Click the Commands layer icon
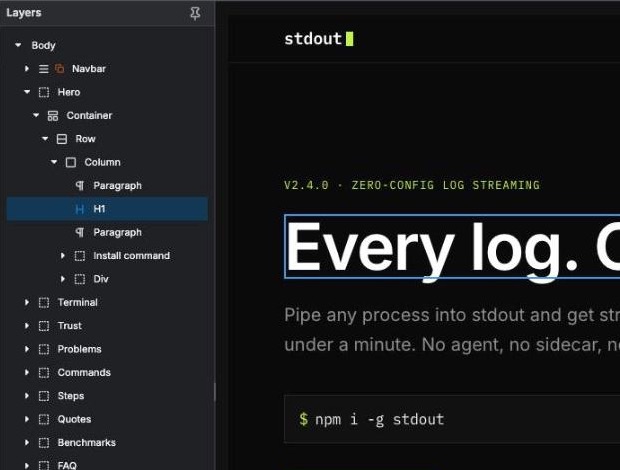The width and height of the screenshot is (620, 470). (44, 373)
